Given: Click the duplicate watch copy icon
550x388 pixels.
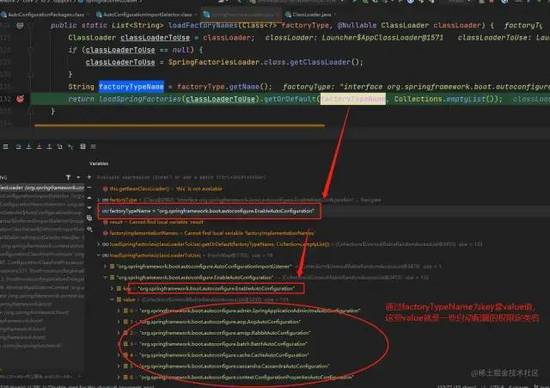Looking at the screenshot, I should pos(89,218).
